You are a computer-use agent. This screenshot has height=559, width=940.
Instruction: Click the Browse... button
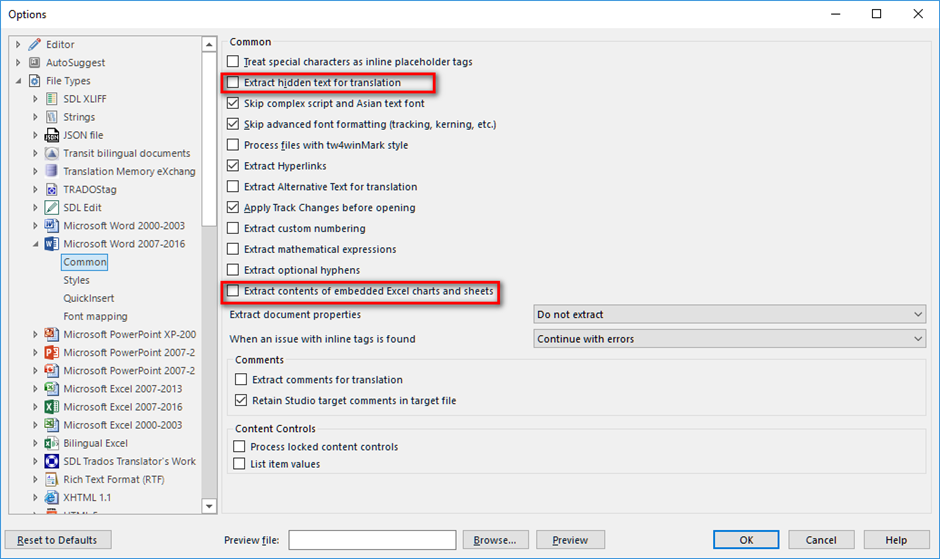click(495, 540)
